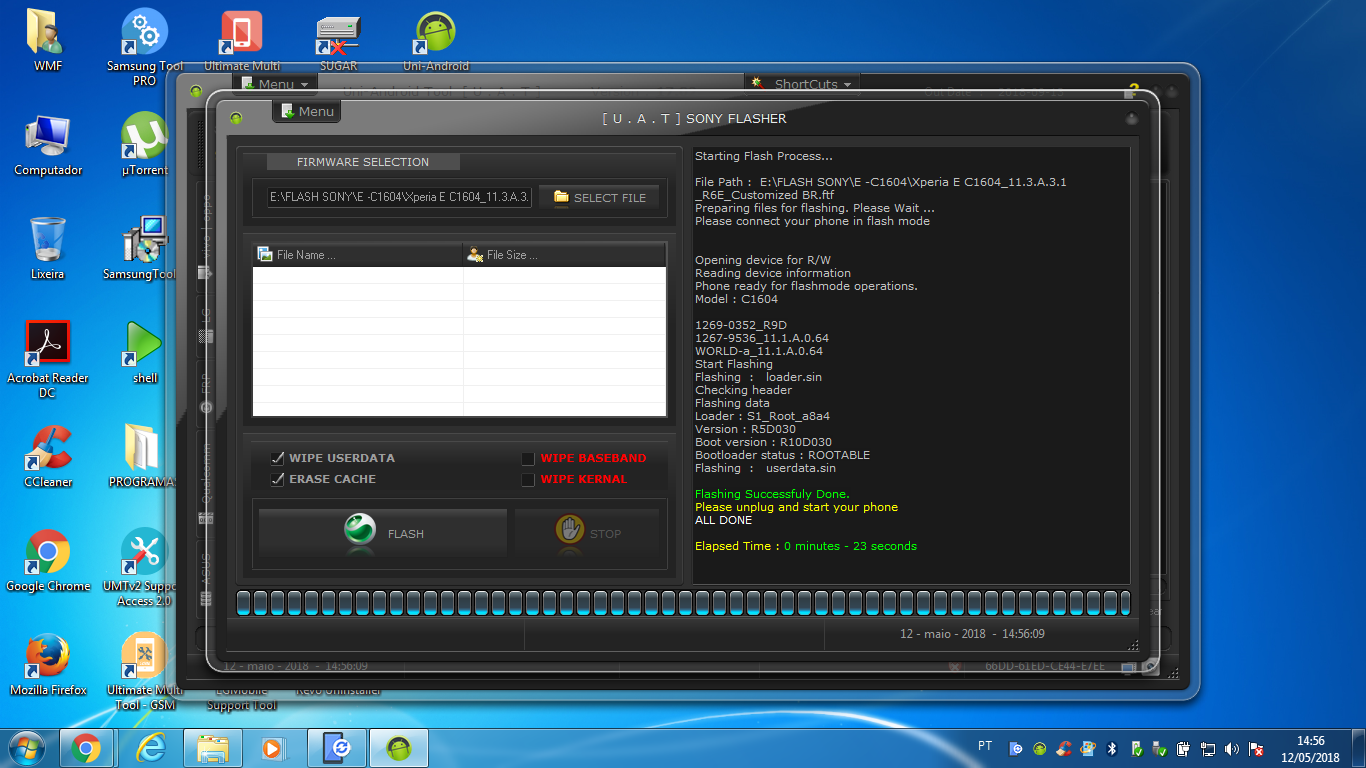The image size is (1366, 768).
Task: Open Ultimate Multi desktop shortcut at top
Action: point(241,40)
